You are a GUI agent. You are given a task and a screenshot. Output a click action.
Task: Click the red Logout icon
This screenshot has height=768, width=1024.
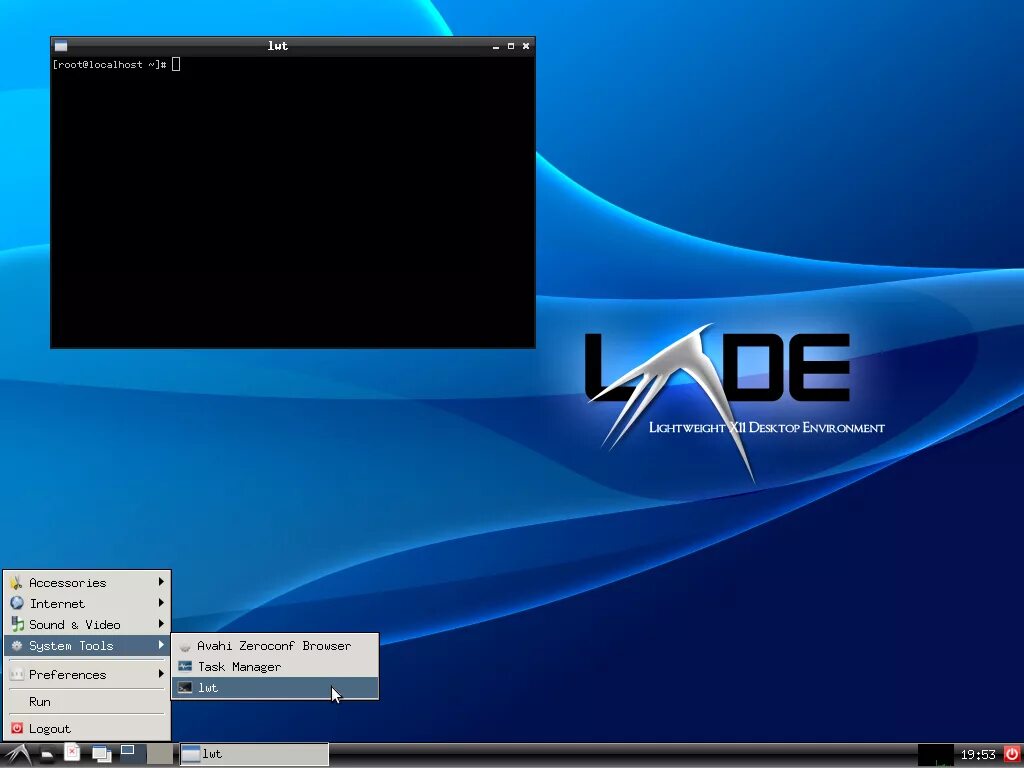pyautogui.click(x=17, y=728)
